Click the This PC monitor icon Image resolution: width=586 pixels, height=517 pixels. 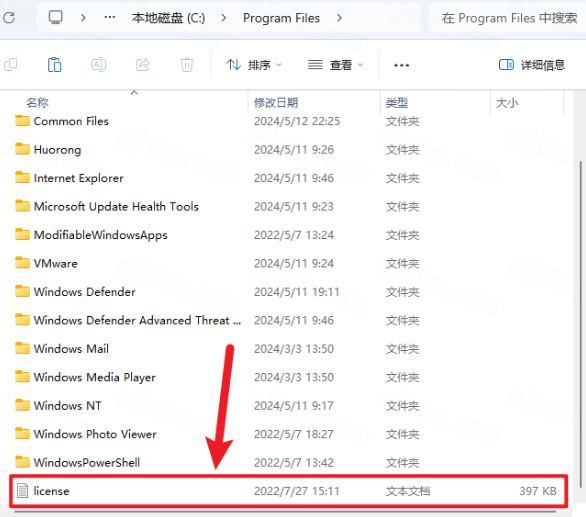click(x=56, y=17)
